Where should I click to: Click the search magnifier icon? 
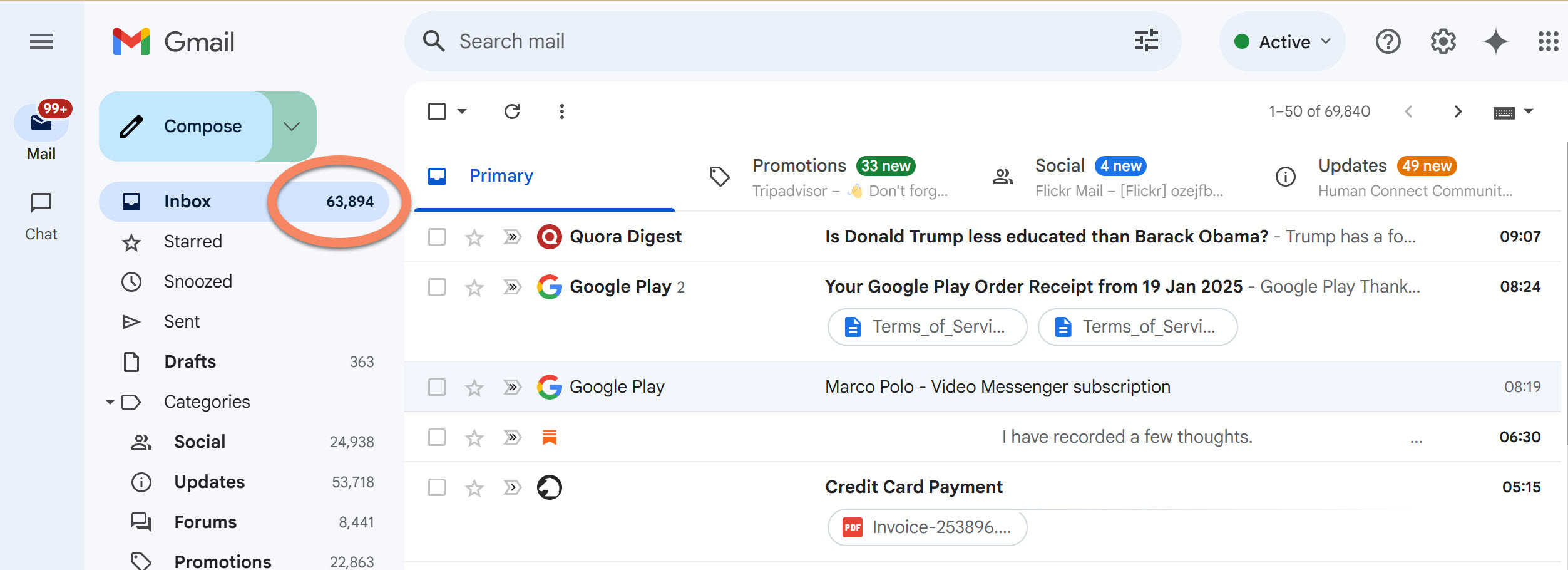click(x=434, y=41)
